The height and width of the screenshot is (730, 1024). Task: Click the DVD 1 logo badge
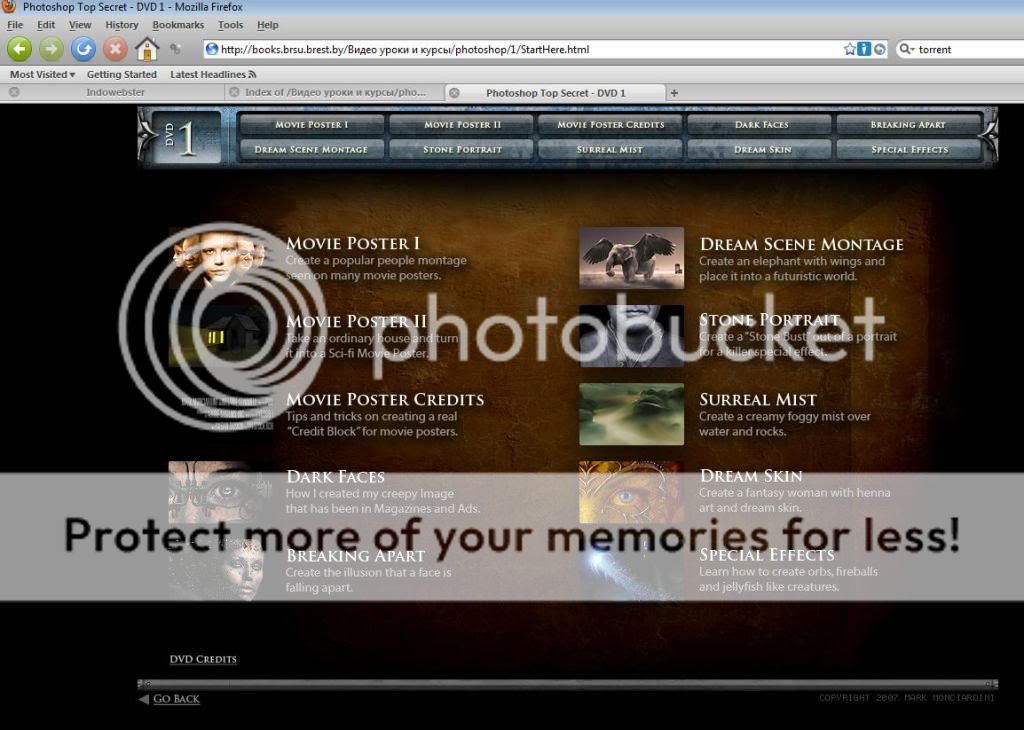click(187, 137)
